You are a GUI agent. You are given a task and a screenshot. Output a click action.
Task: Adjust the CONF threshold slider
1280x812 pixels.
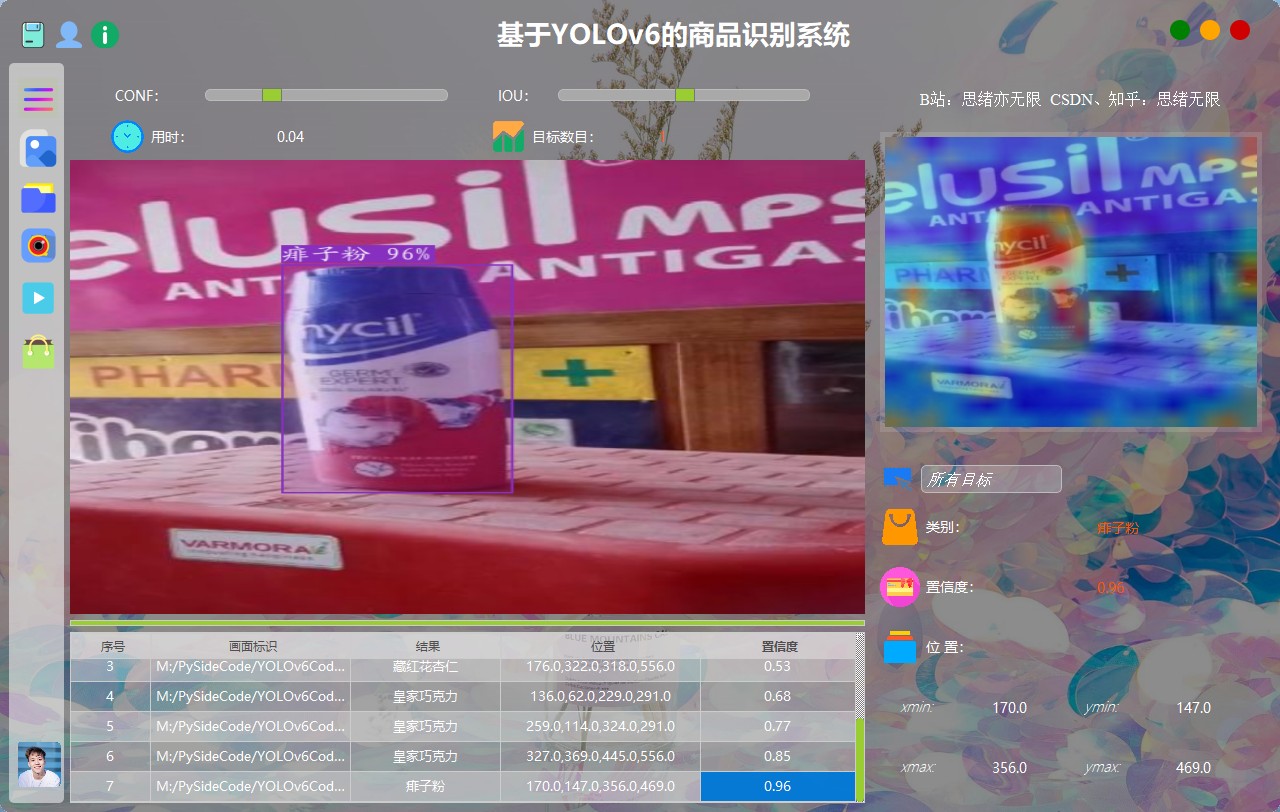pos(326,95)
